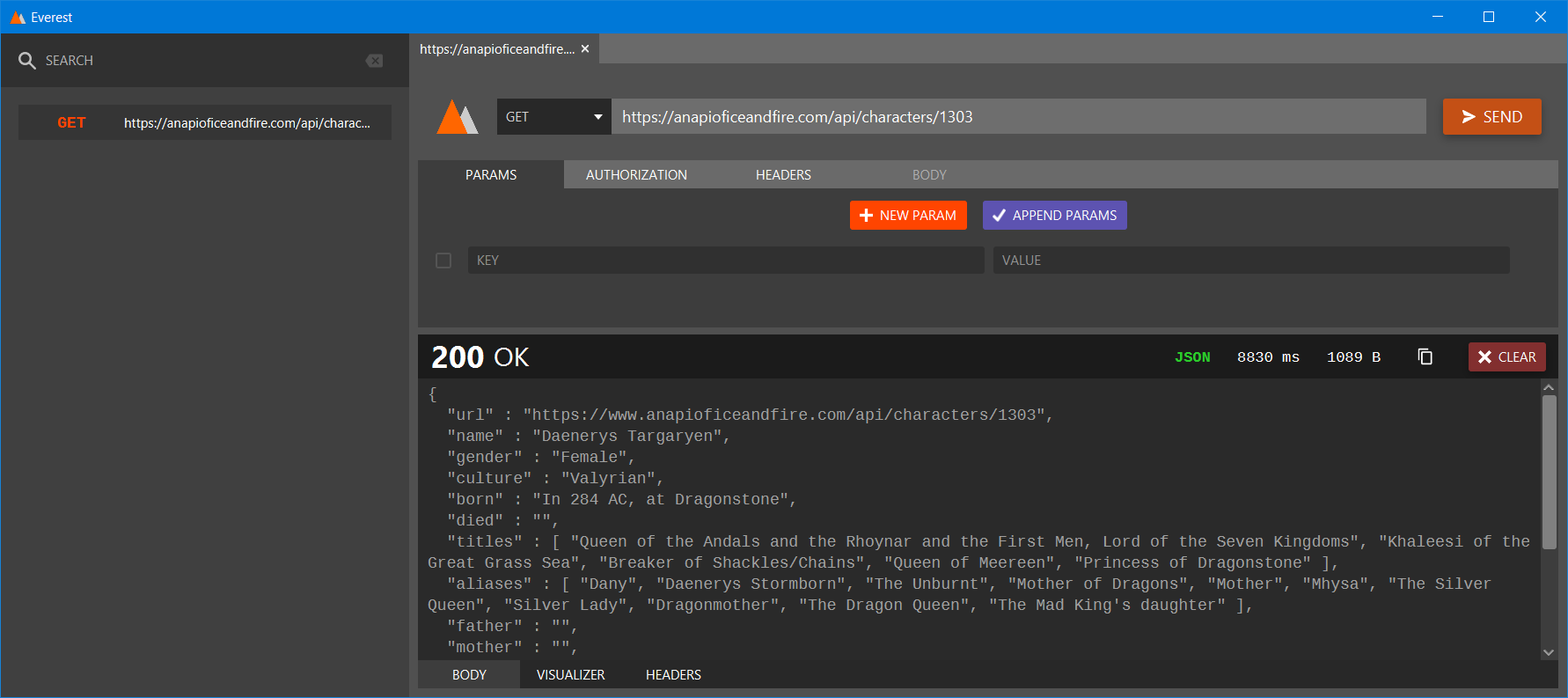
Task: Send the request
Action: (x=1491, y=117)
